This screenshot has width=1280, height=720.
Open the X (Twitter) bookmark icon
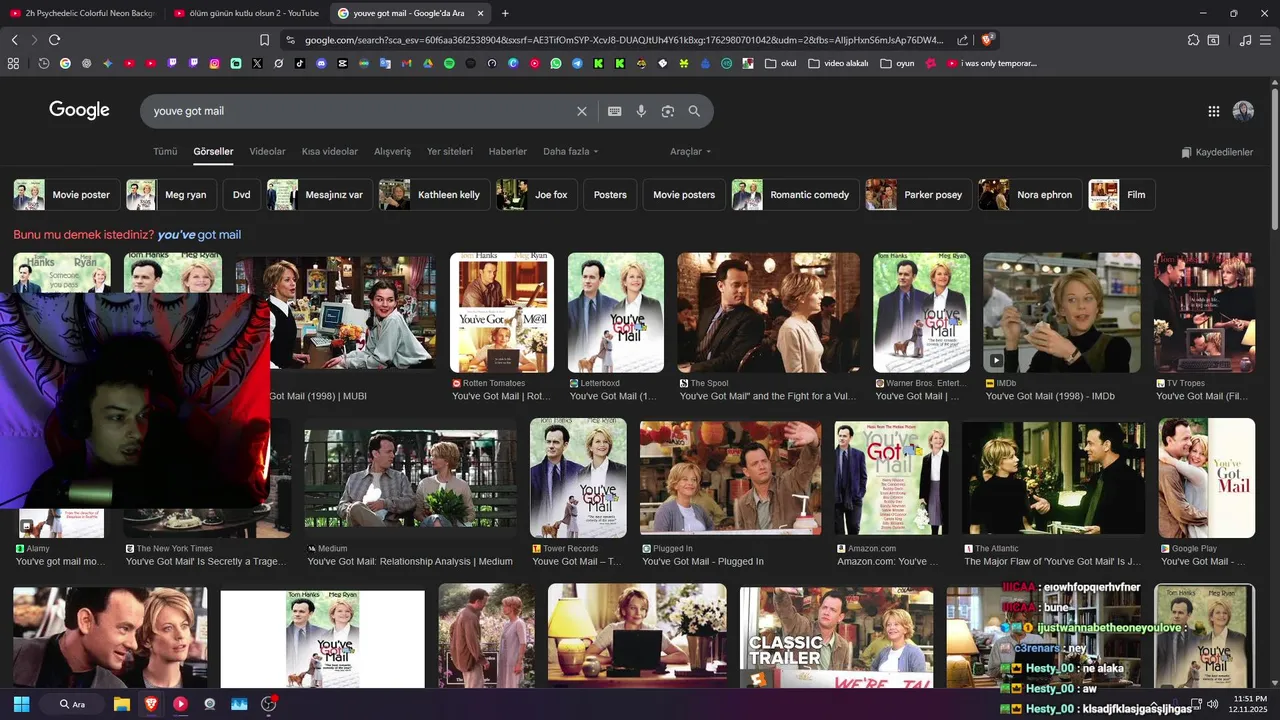pyautogui.click(x=257, y=63)
